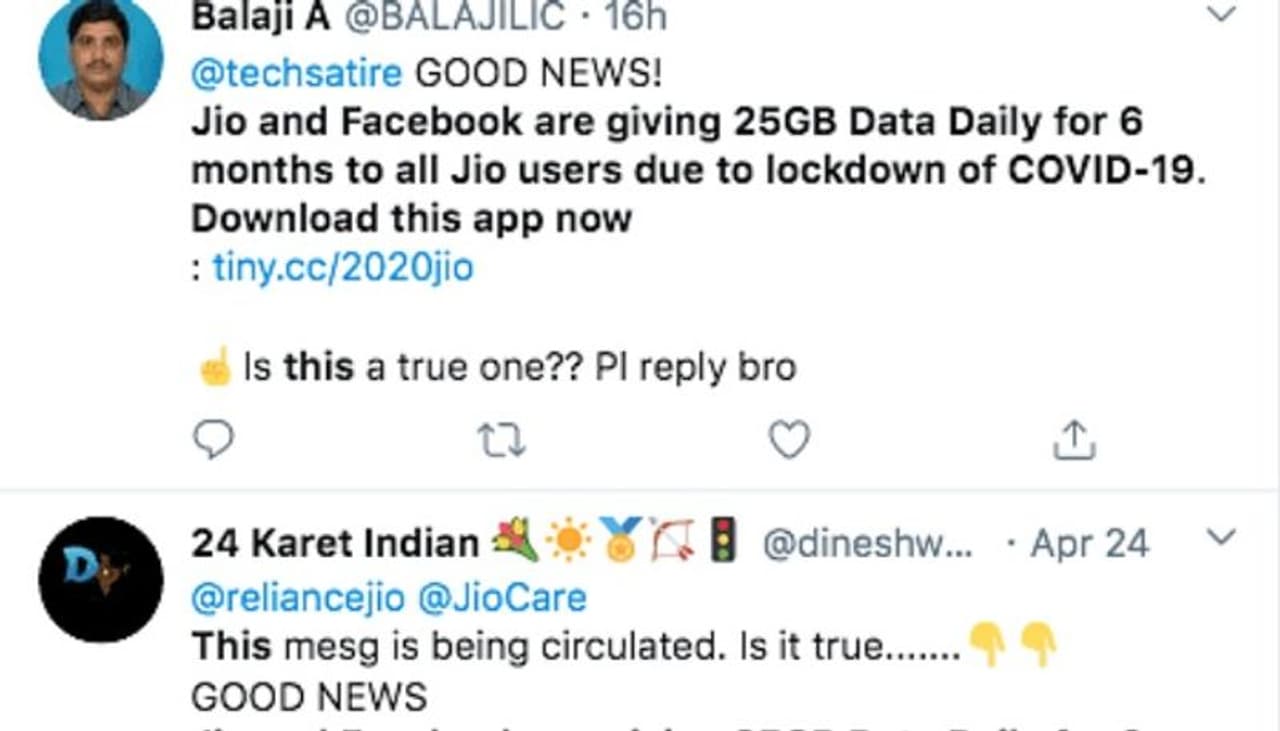Click the reply icon under Balaji's tweet
Viewport: 1280px width, 731px height.
click(x=212, y=439)
